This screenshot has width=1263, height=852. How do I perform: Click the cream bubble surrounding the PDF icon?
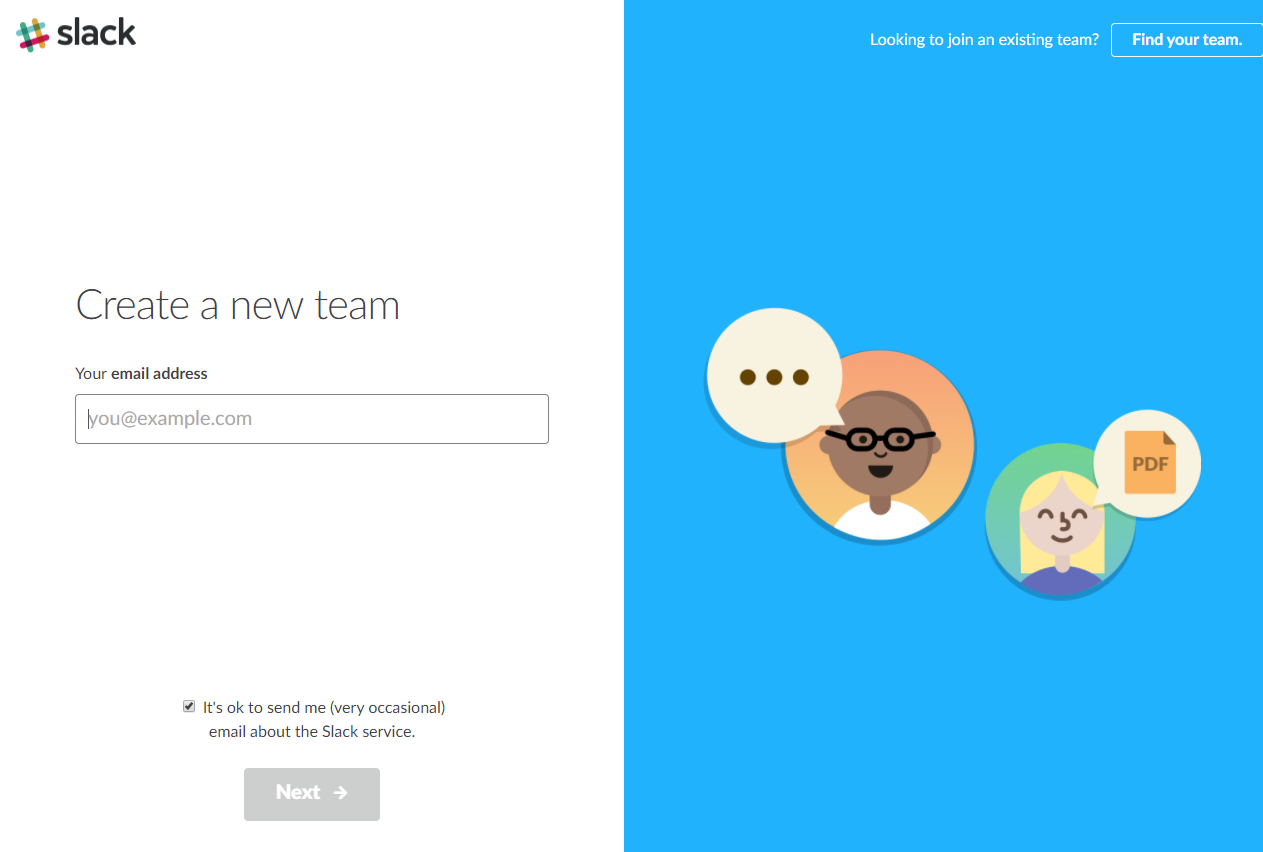(x=1147, y=464)
